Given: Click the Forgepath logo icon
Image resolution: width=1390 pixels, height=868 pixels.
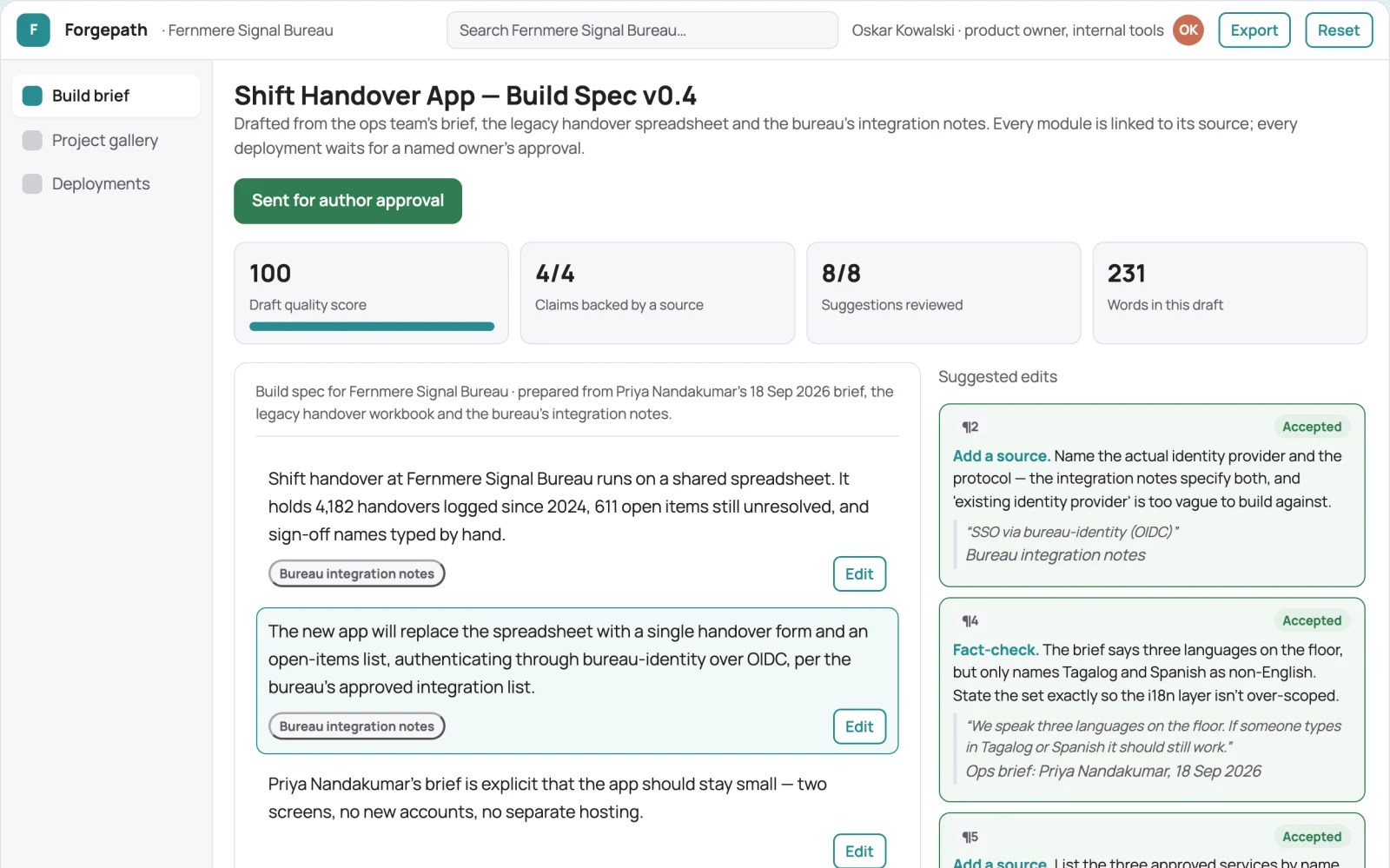Looking at the screenshot, I should (x=33, y=30).
